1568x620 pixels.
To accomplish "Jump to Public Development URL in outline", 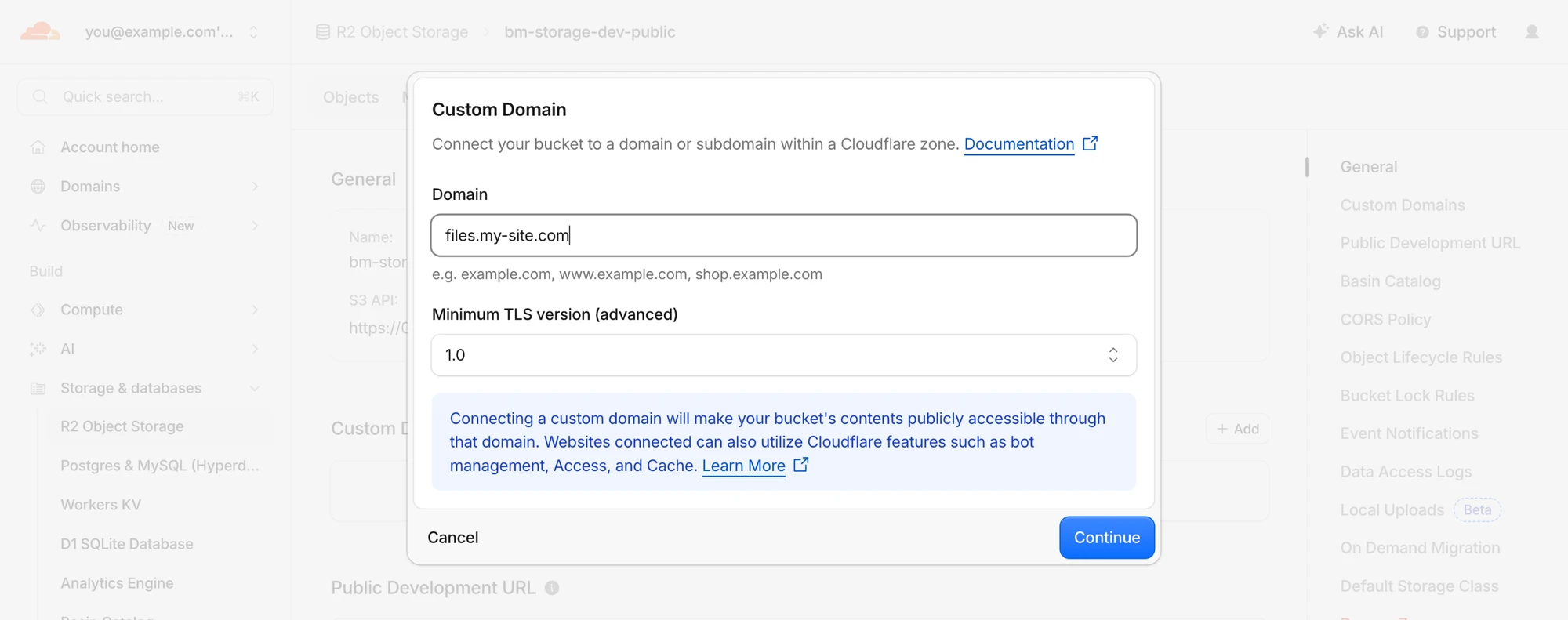I will tap(1430, 243).
